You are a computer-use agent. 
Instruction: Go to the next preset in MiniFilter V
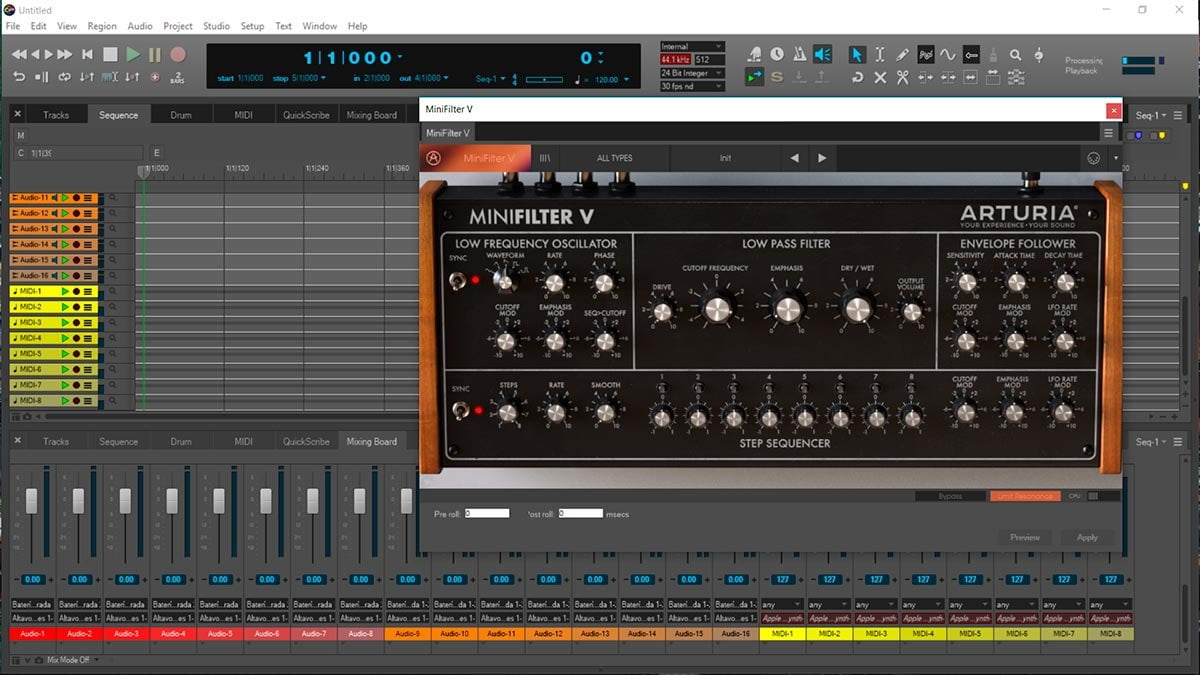(x=822, y=158)
